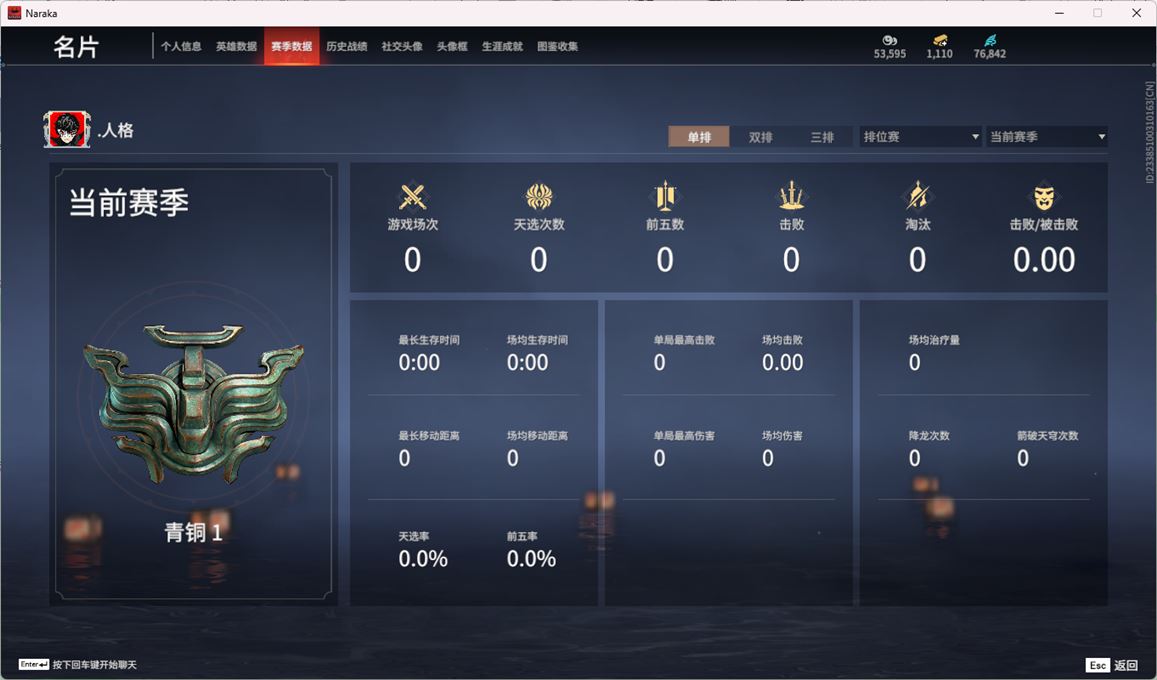Click the 前五数 banner icon
1157x680 pixels.
coord(665,197)
